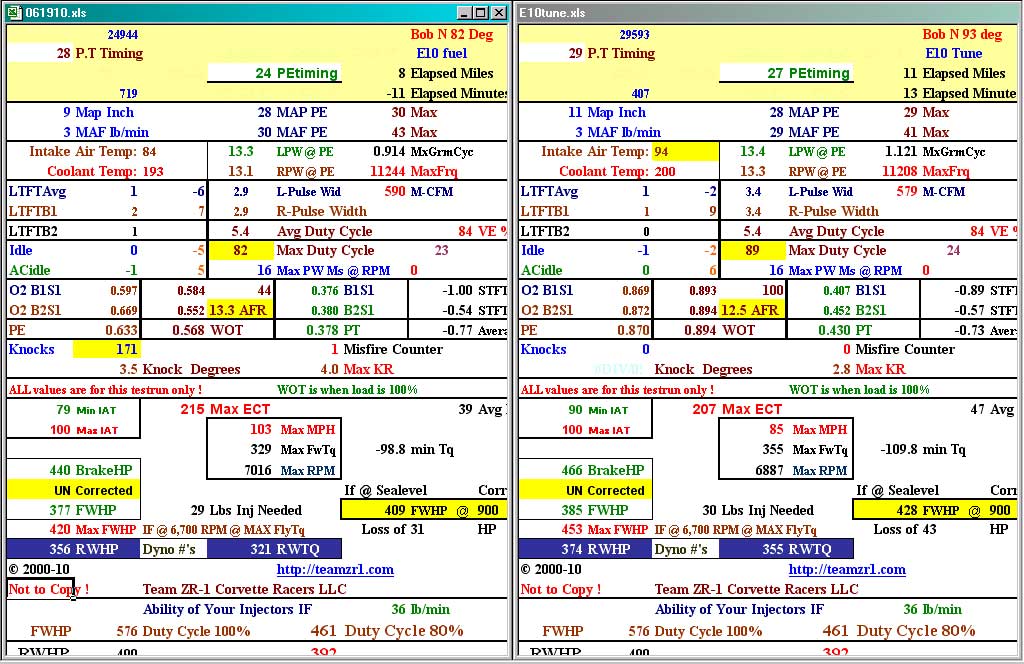This screenshot has width=1024, height=664.
Task: Select the yellow 89 Max Duty Cycle cell
Action: (x=750, y=251)
